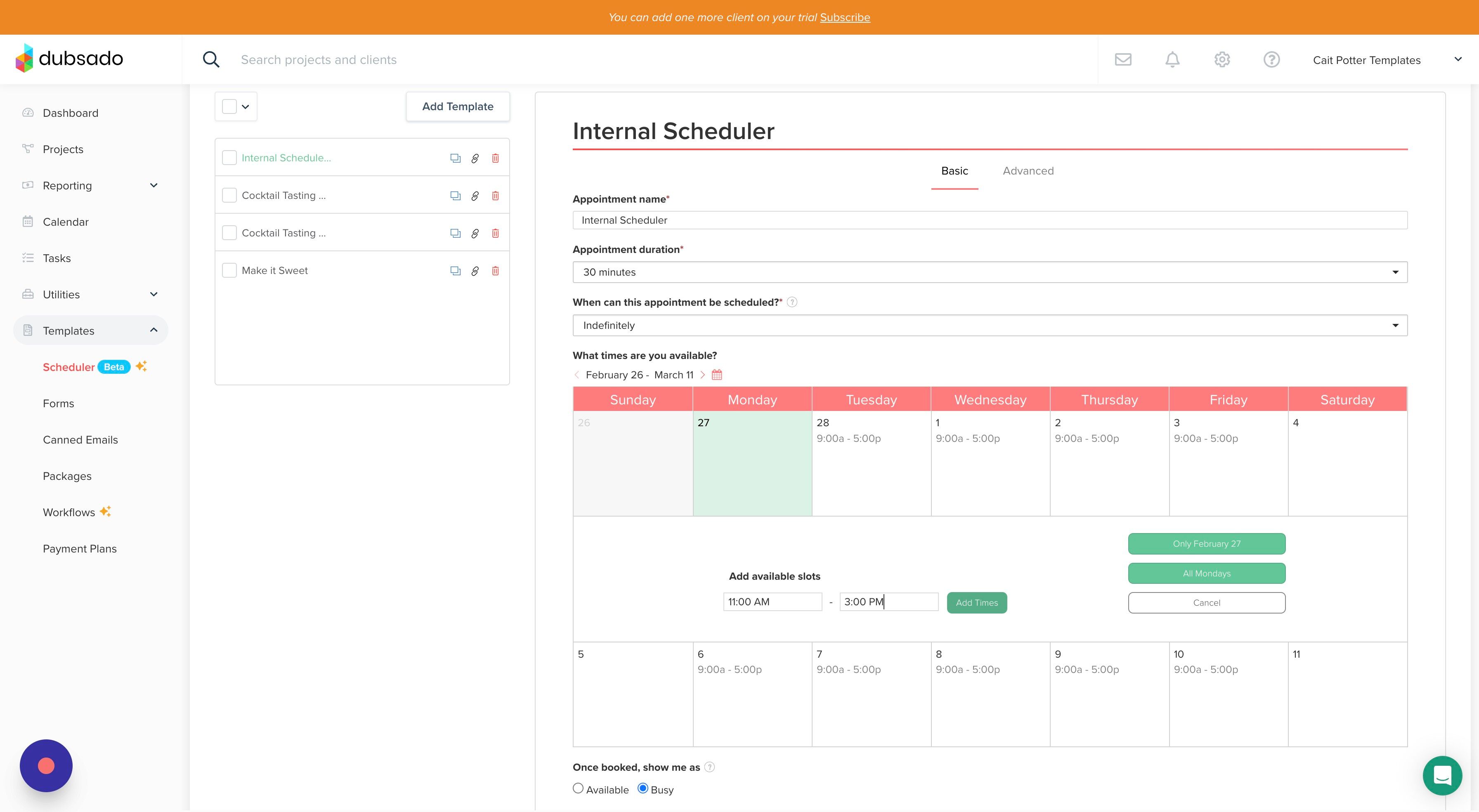The image size is (1479, 812).
Task: Click the help question mark icon
Action: (1271, 60)
